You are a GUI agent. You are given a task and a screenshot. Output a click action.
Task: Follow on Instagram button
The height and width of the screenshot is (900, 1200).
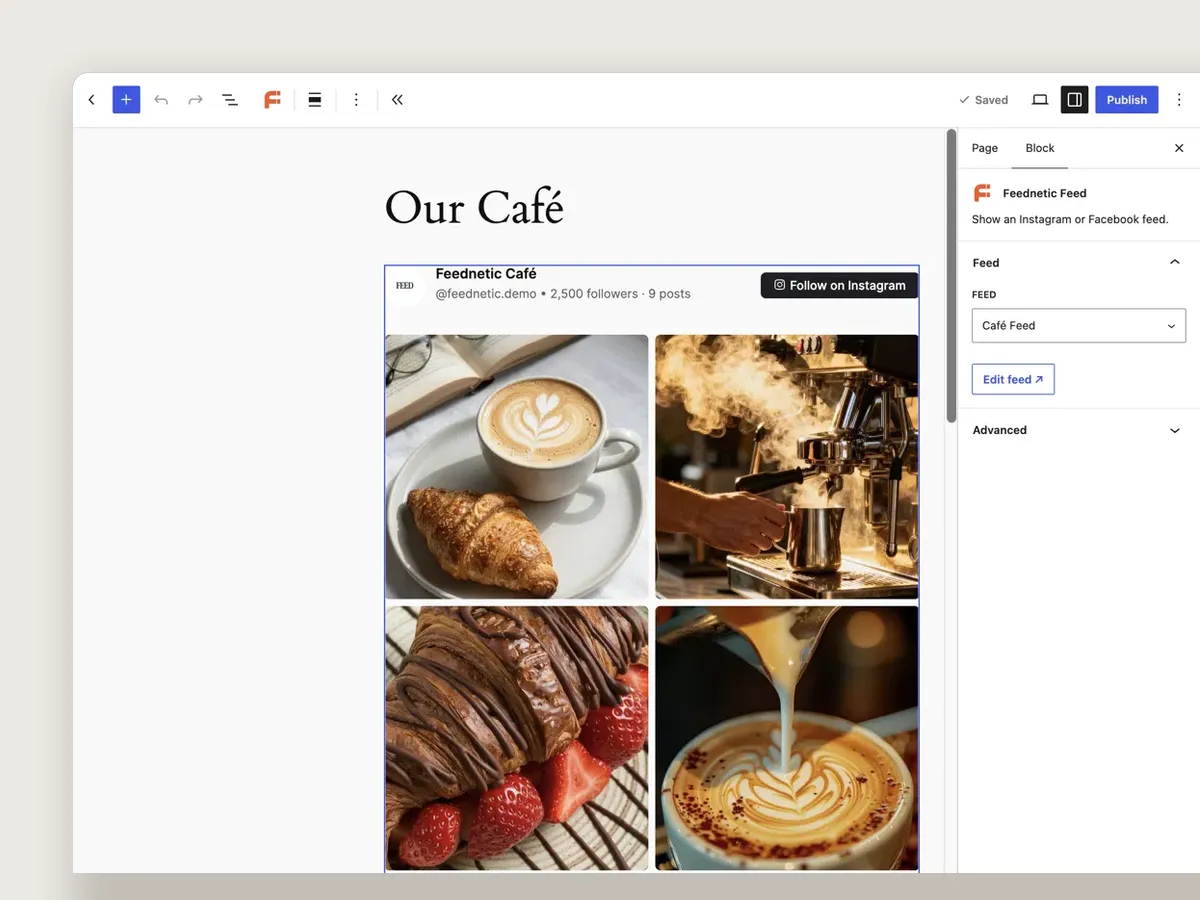(839, 285)
